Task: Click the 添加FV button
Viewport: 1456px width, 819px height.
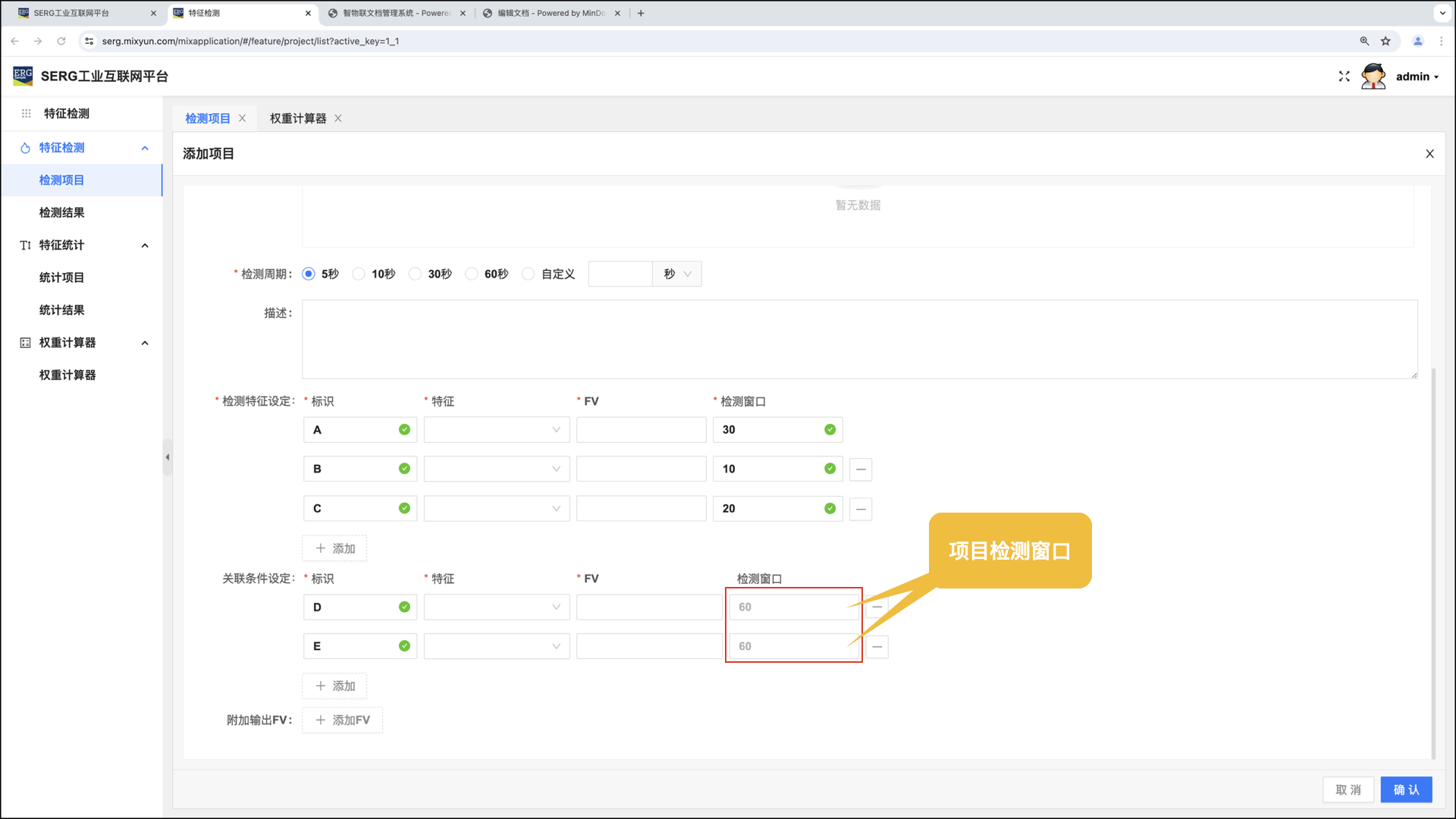Action: 343,720
